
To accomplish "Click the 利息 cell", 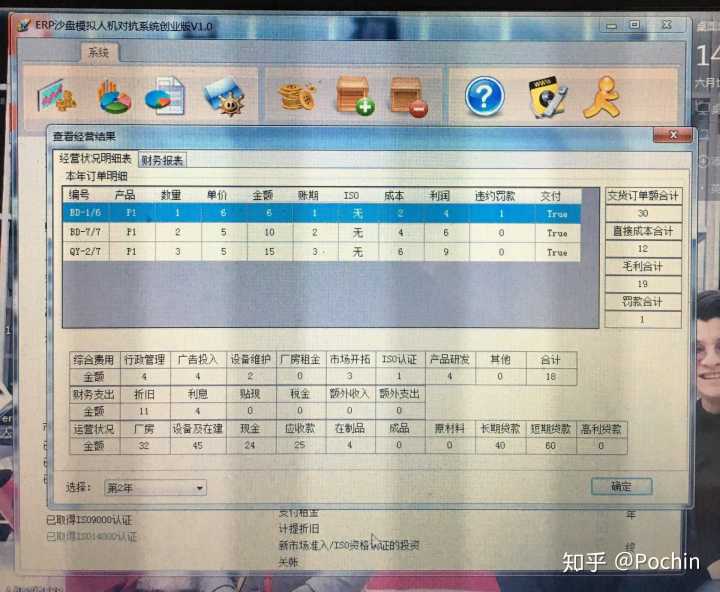I will 197,395.
